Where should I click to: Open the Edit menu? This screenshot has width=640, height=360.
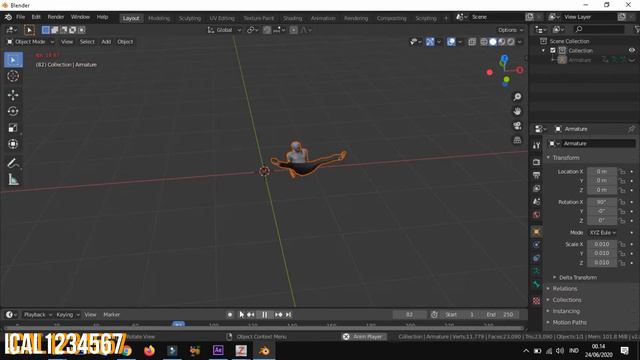pyautogui.click(x=36, y=17)
